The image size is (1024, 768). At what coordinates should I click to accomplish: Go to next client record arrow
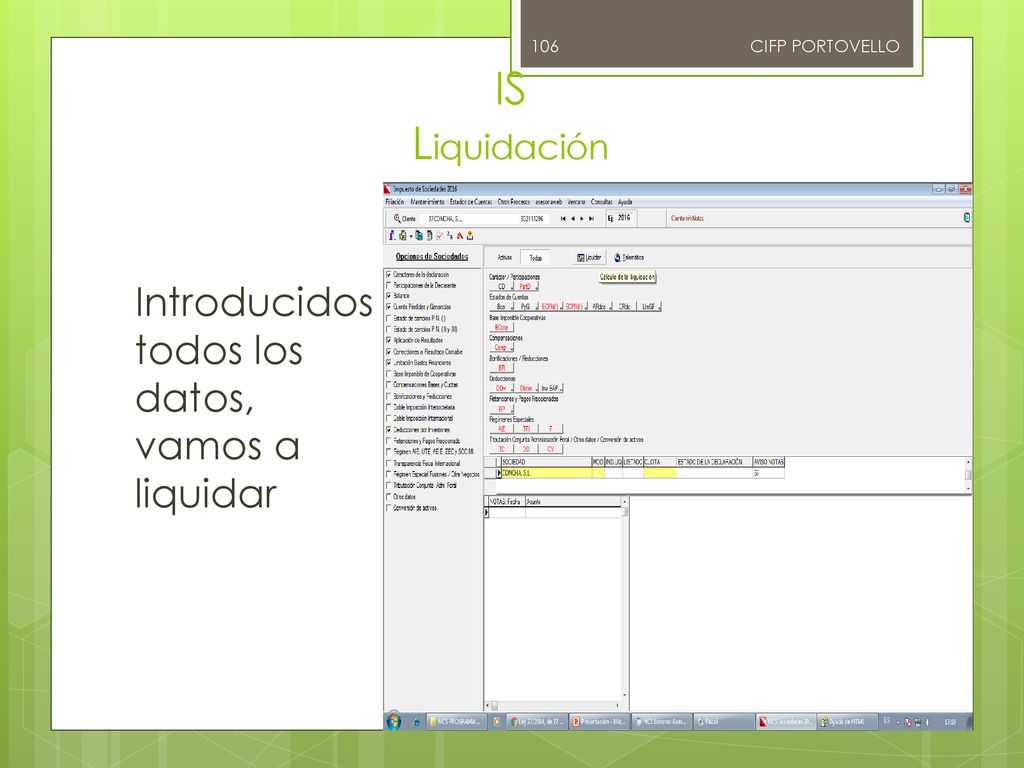coord(582,219)
